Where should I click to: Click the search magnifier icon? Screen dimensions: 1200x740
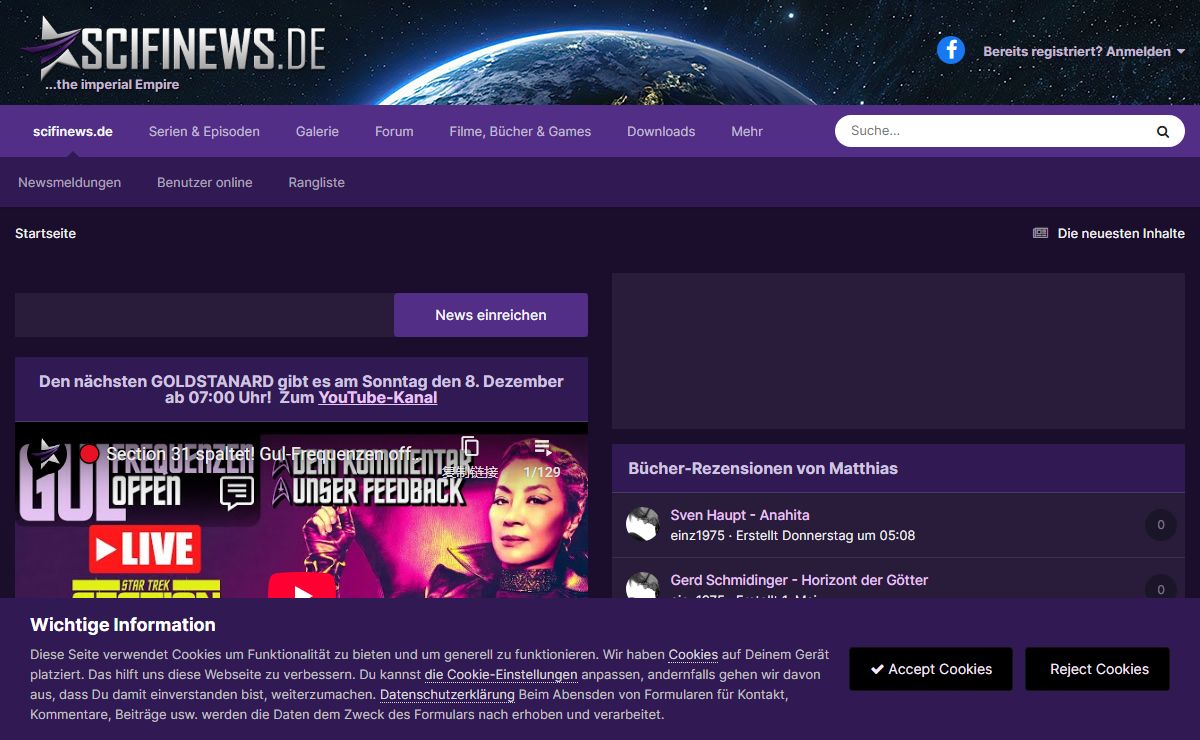[1163, 131]
